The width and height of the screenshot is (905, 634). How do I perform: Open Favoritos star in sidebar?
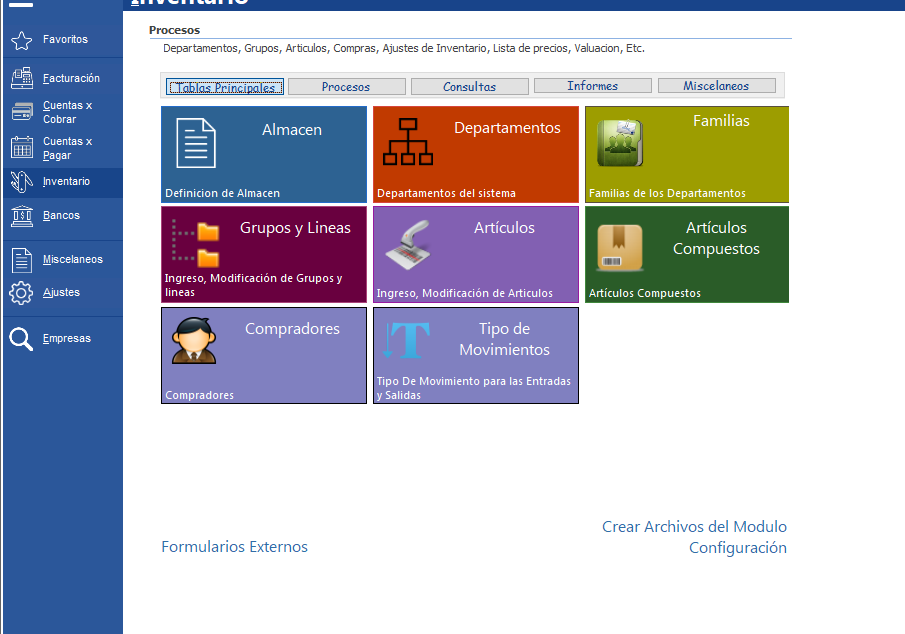click(22, 40)
